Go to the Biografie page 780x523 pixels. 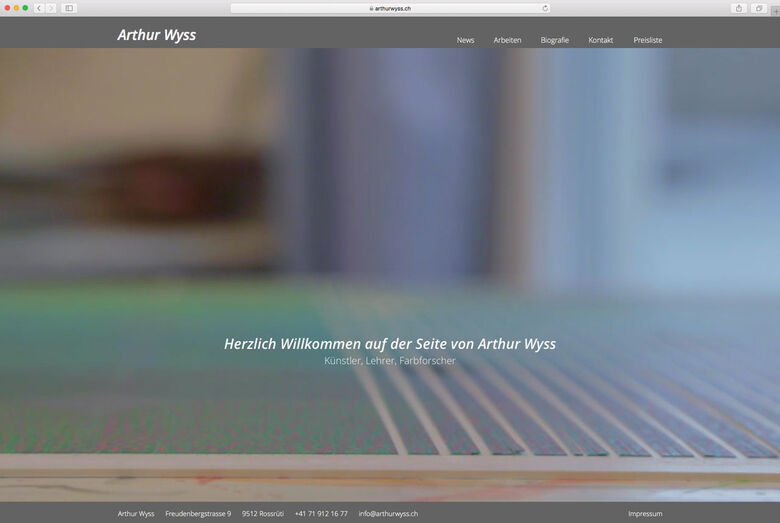555,40
